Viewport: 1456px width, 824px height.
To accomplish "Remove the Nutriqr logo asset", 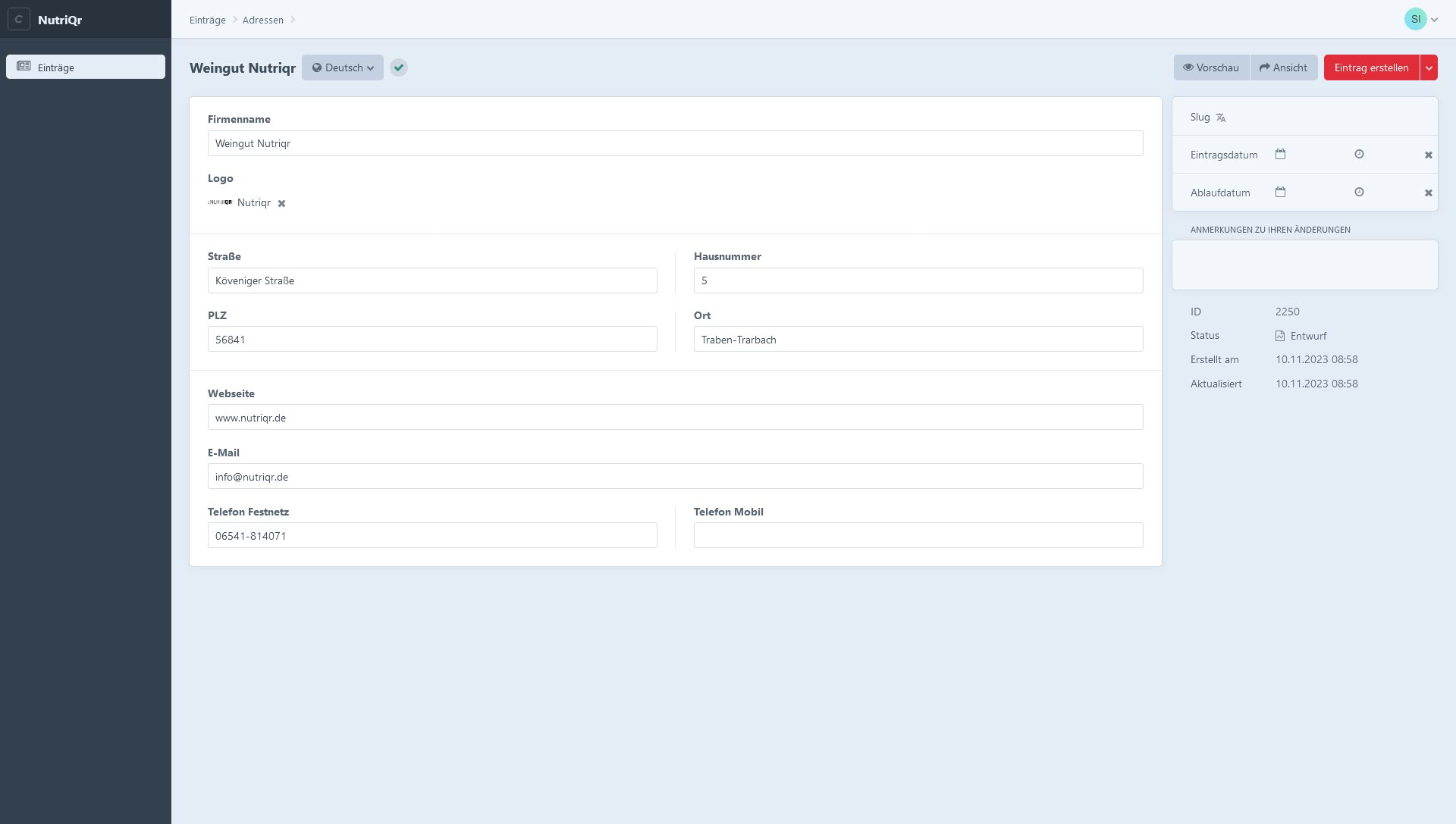I will click(x=281, y=204).
